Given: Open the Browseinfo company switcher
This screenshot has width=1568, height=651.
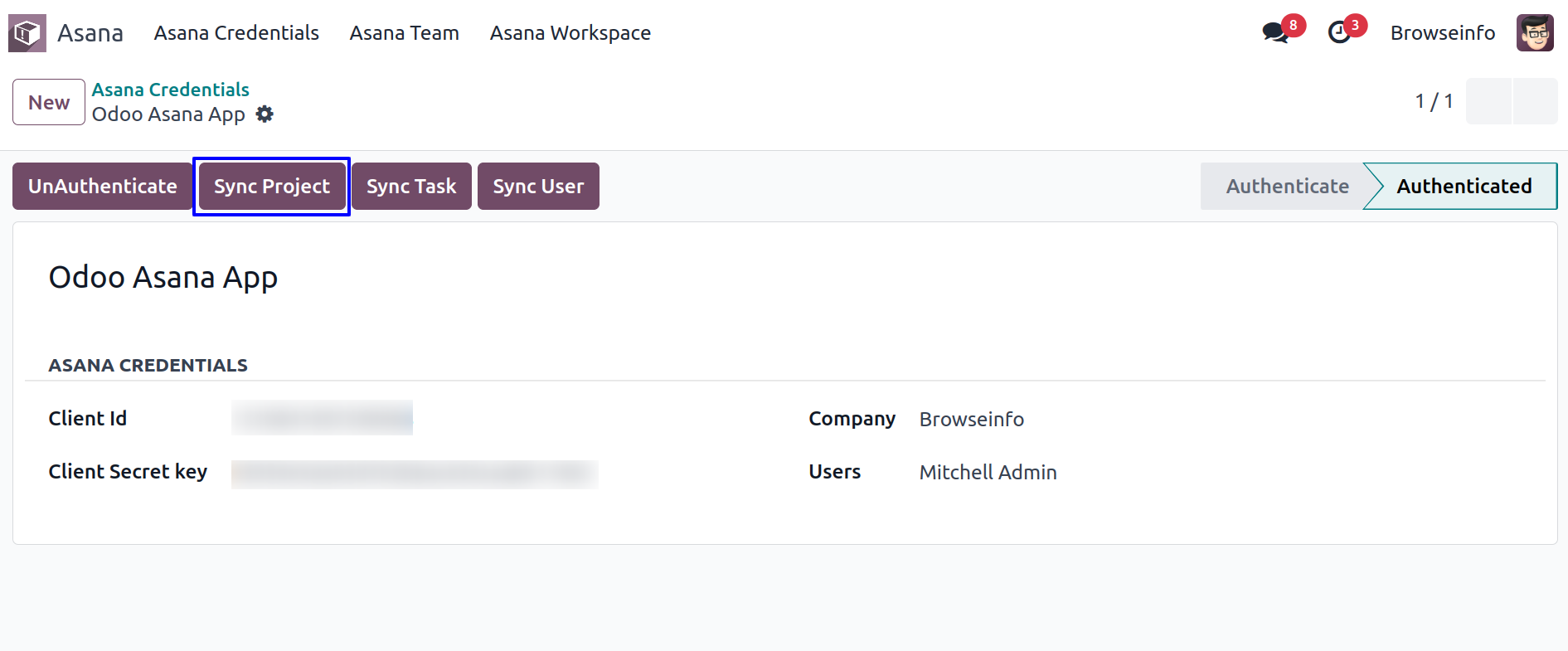Looking at the screenshot, I should point(1443,33).
